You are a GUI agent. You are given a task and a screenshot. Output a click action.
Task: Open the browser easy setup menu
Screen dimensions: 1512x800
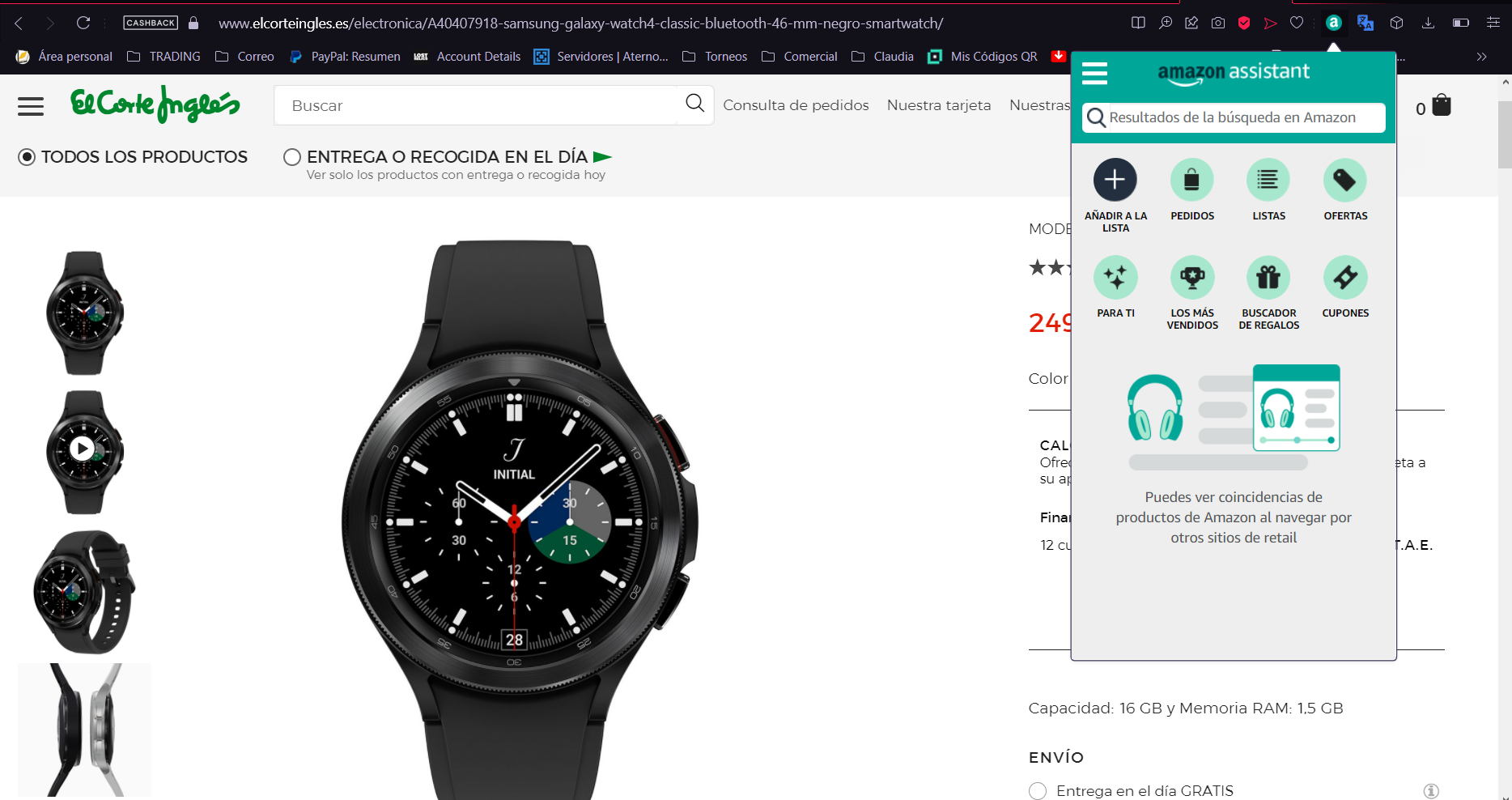(x=1493, y=23)
